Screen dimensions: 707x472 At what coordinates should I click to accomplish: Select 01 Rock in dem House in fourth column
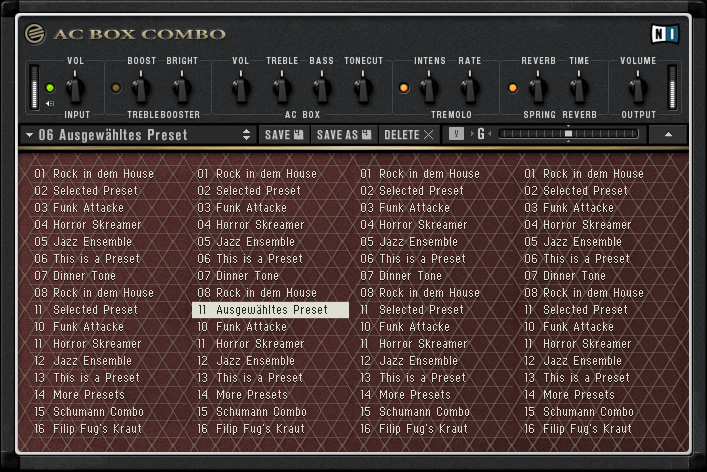(584, 174)
